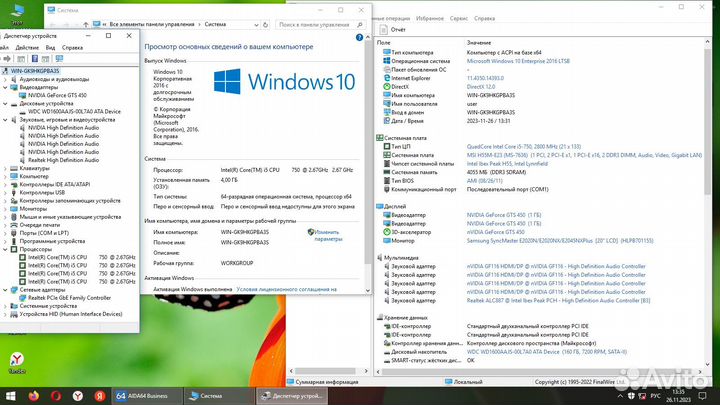720x405 pixels.
Task: Open Избранное menu in AIDA64
Action: point(430,19)
